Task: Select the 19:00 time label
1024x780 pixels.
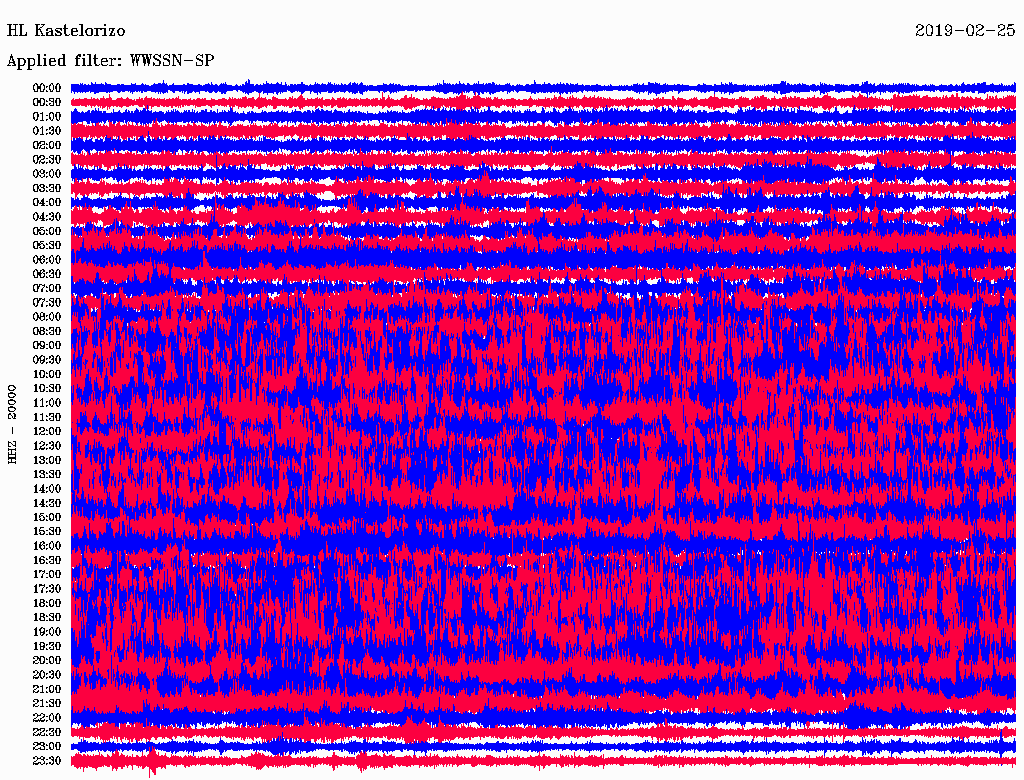Action: (47, 632)
